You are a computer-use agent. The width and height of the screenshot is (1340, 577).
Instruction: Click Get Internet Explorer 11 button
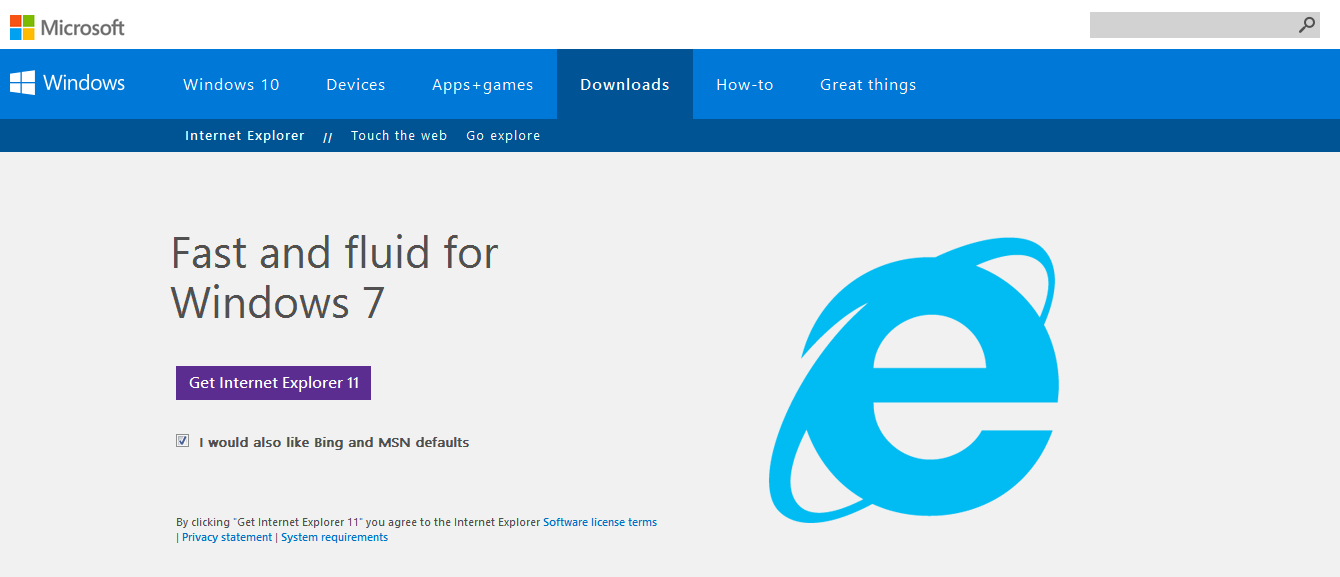(x=273, y=383)
